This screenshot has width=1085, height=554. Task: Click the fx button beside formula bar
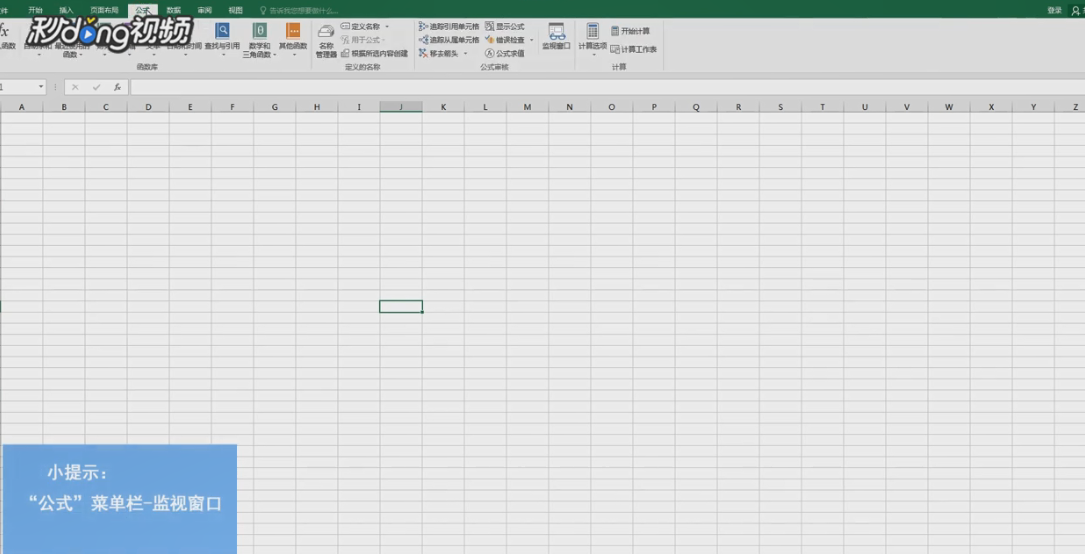[x=118, y=87]
